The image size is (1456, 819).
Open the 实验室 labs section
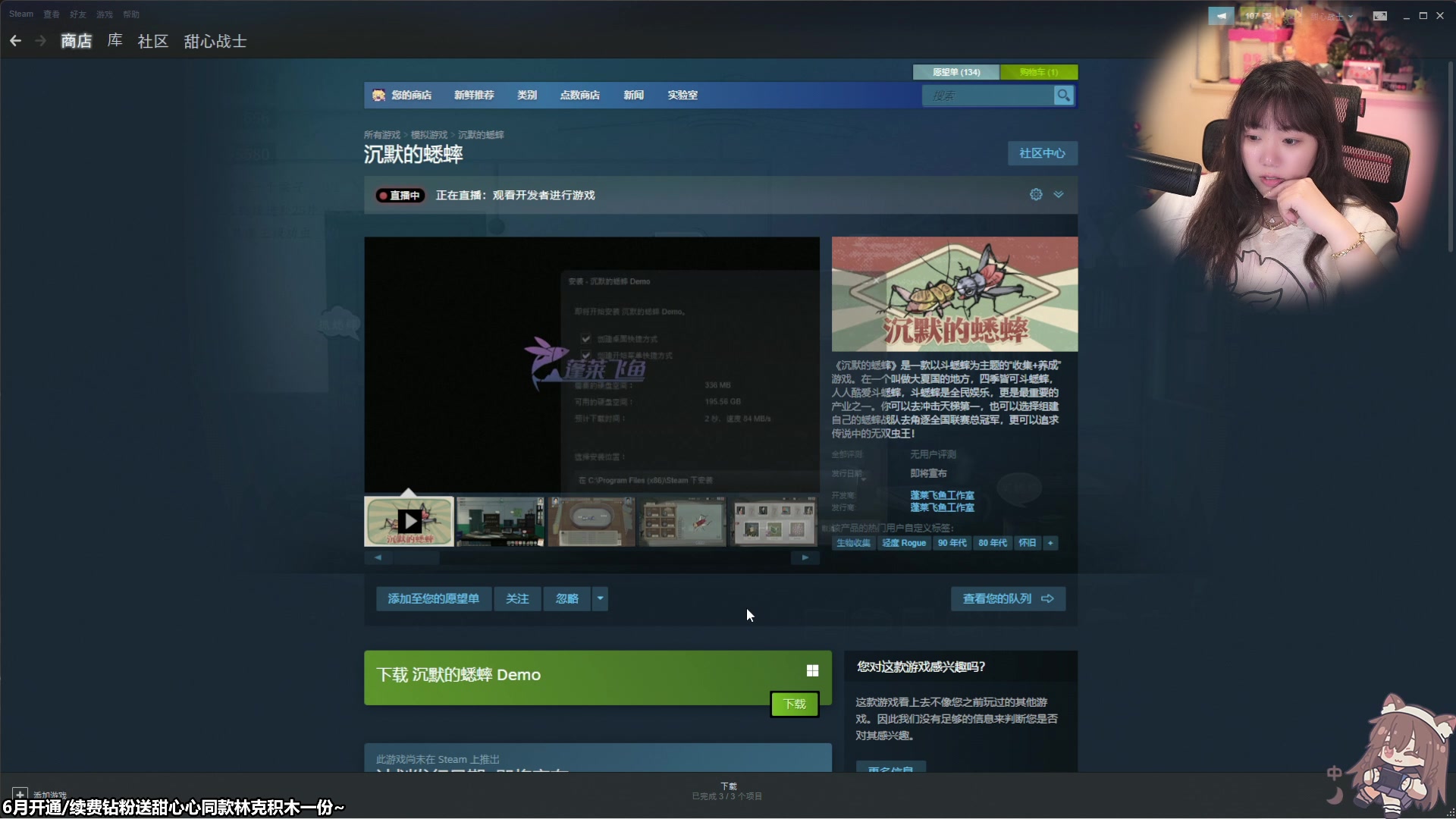(x=682, y=95)
